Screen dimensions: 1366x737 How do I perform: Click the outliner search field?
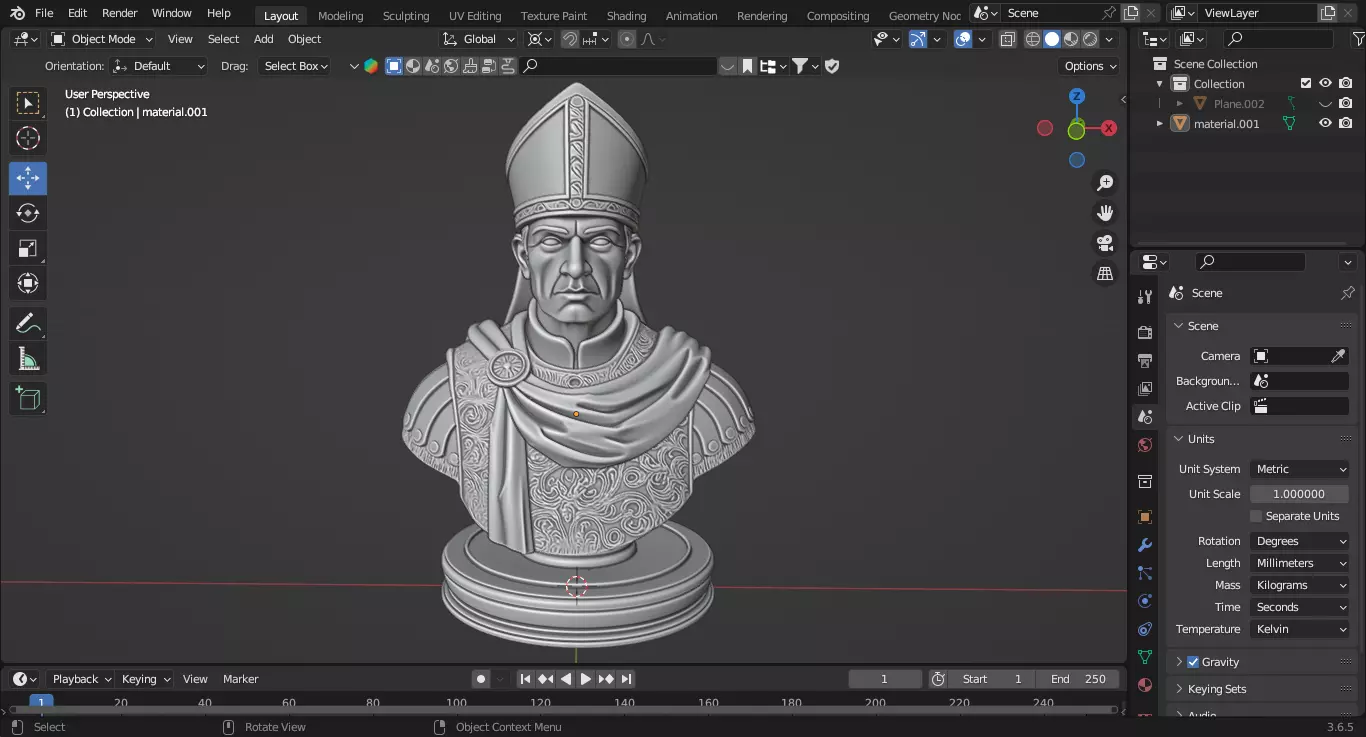pyautogui.click(x=1278, y=39)
